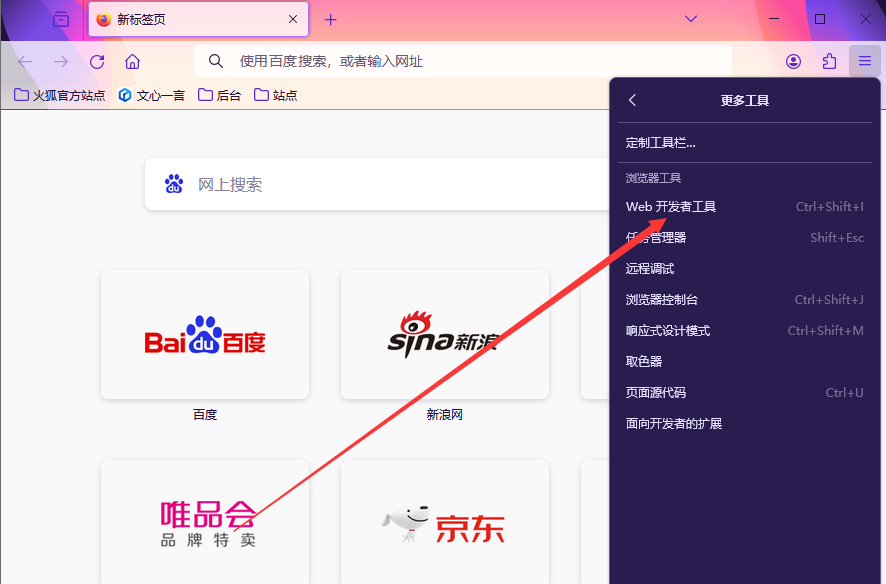Click the 更多工具 menu title
Image resolution: width=886 pixels, height=584 pixels.
point(745,101)
